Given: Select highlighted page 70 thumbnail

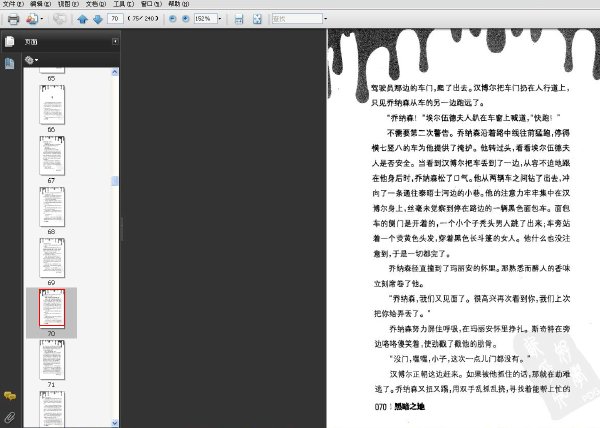Looking at the screenshot, I should [x=52, y=308].
